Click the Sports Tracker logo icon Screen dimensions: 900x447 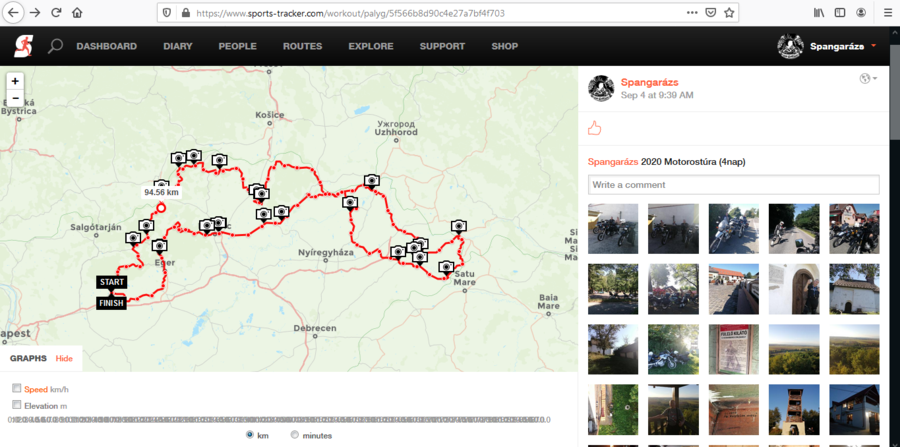(24, 46)
